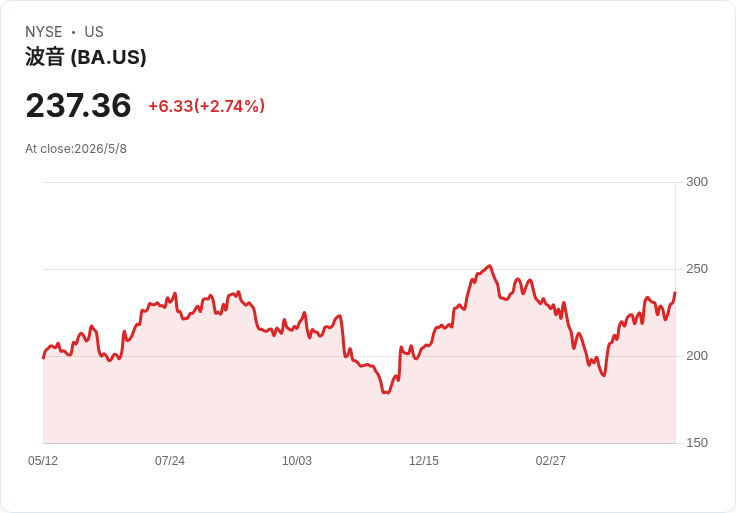Click the 波音 (BA.US) stock title
Screen dimensions: 736x513
(x=85, y=57)
